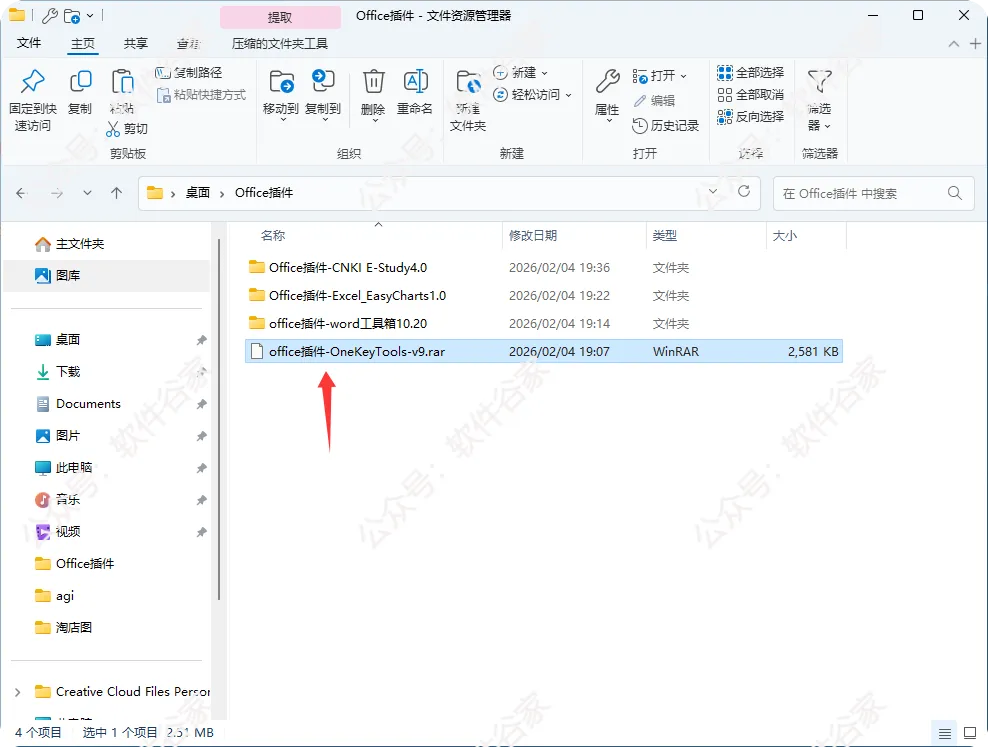Open the Properties wrench icon
The width and height of the screenshot is (988, 747).
coord(607,82)
